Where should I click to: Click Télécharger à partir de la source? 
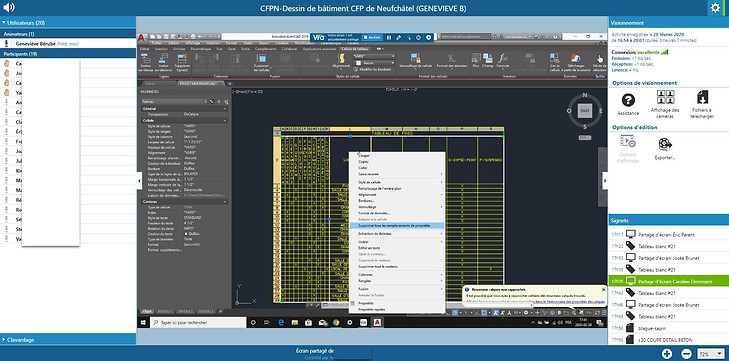tap(576, 62)
